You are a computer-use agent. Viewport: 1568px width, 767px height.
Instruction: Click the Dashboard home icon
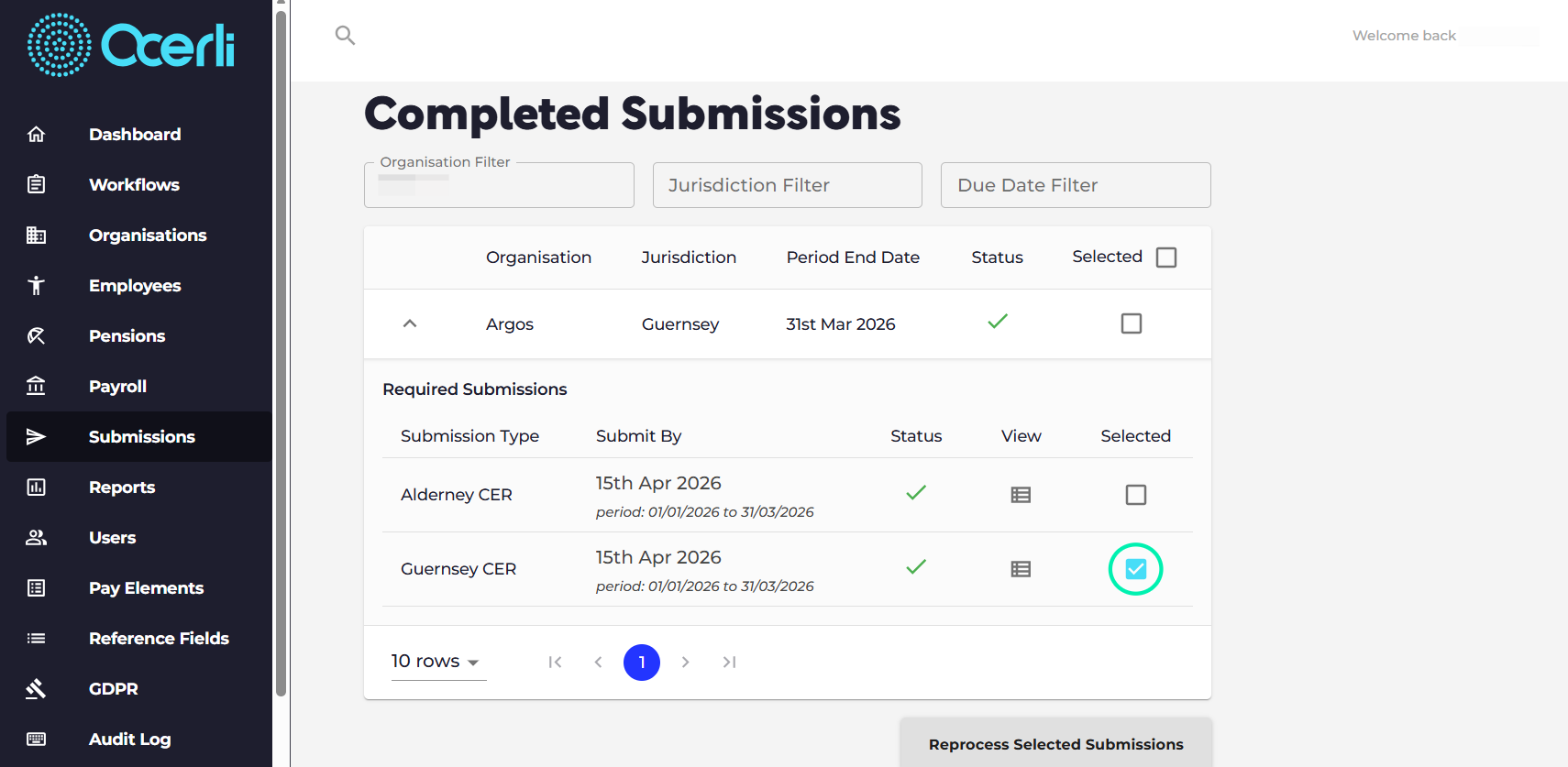pos(37,135)
